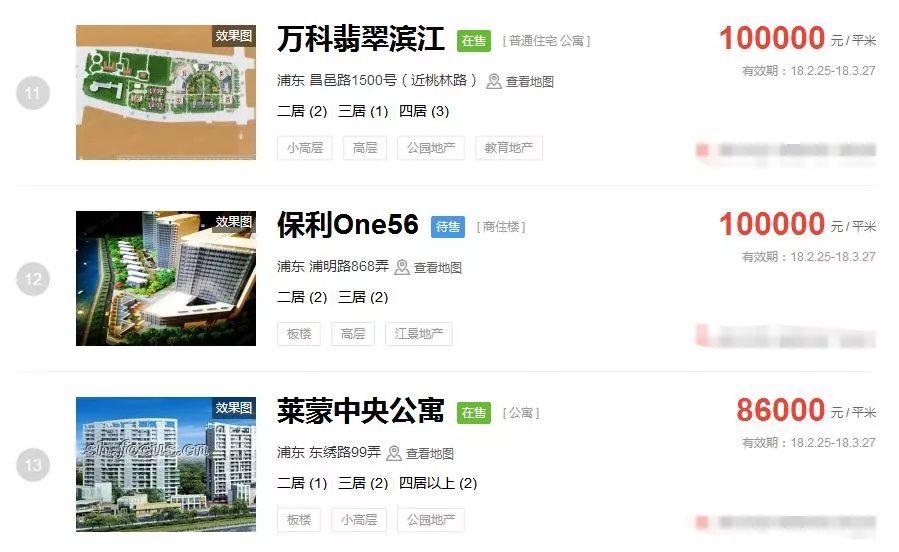Open 万科翡翠滨江 site plan thumbnail
This screenshot has width=899, height=552.
click(166, 92)
